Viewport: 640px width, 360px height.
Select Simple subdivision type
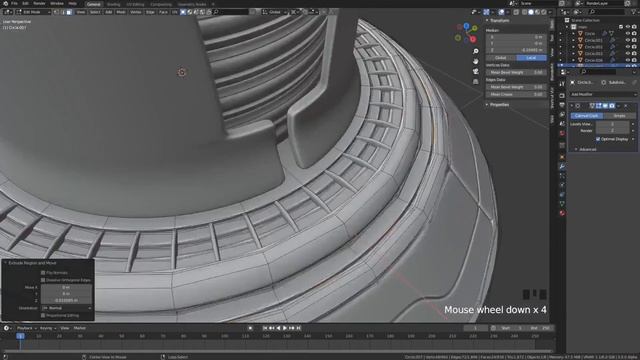click(x=619, y=116)
